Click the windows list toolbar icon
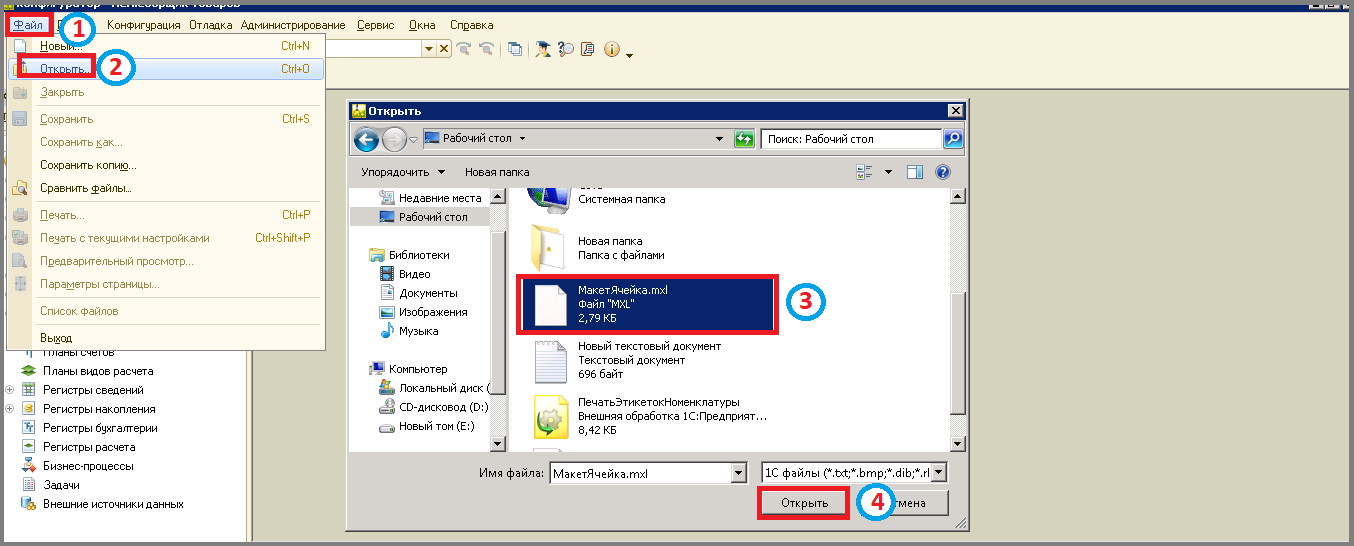Screen dimensions: 1354x546 click(x=515, y=49)
